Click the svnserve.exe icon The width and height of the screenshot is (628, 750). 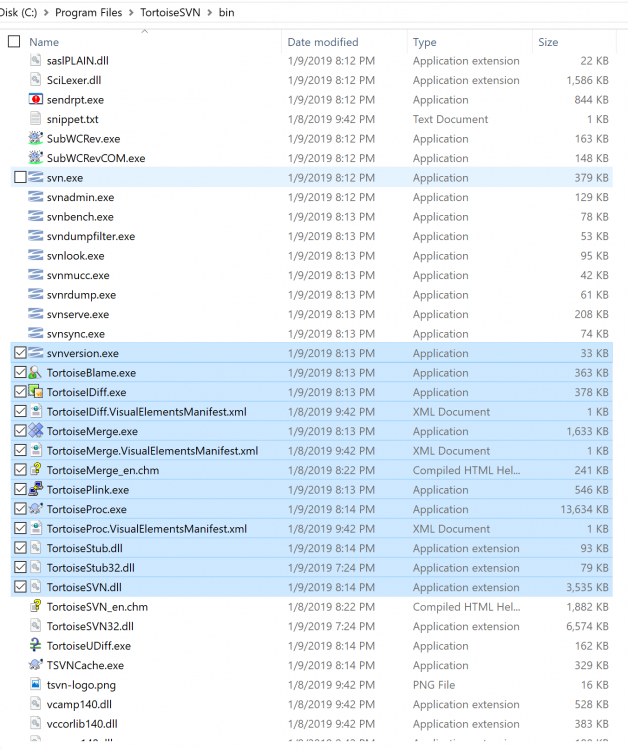(x=35, y=314)
